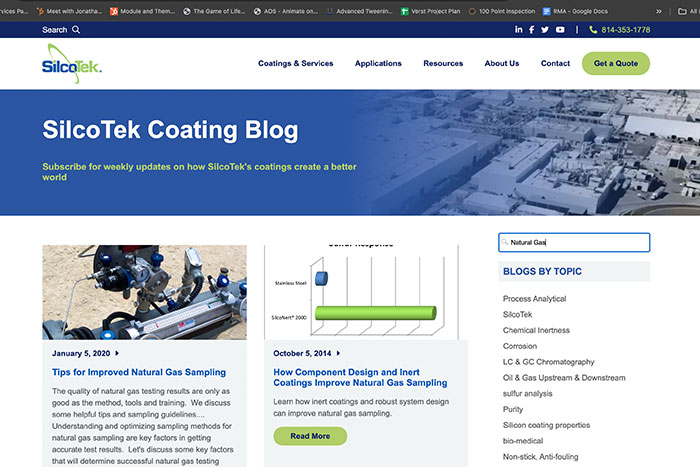This screenshot has width=700, height=467.
Task: Open 'Advanced Tweenin...' bookmark
Action: 359,11
